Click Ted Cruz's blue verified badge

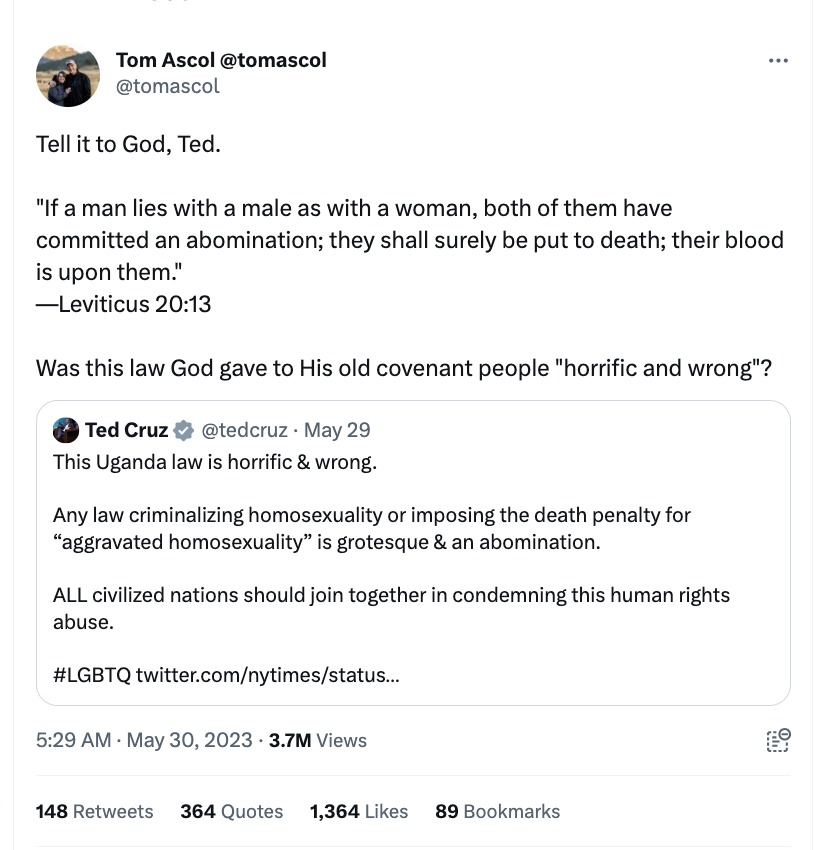(x=183, y=430)
